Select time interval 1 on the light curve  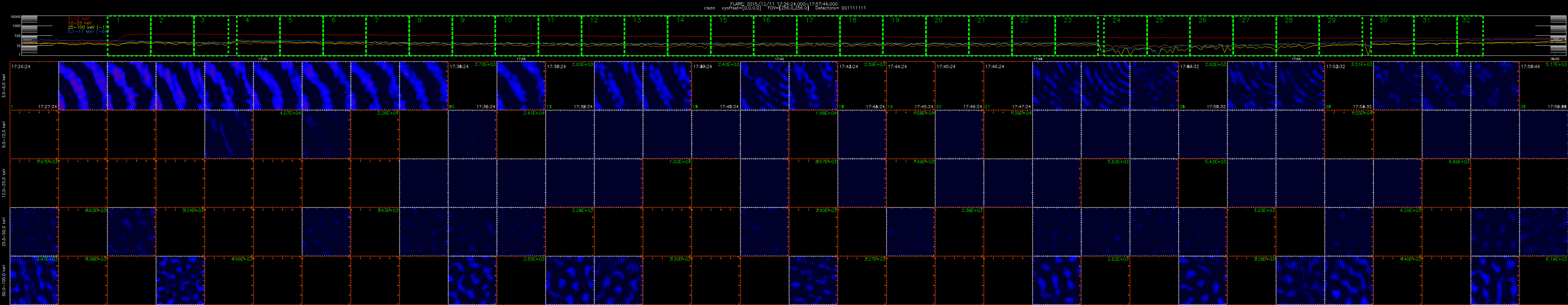tap(129, 37)
